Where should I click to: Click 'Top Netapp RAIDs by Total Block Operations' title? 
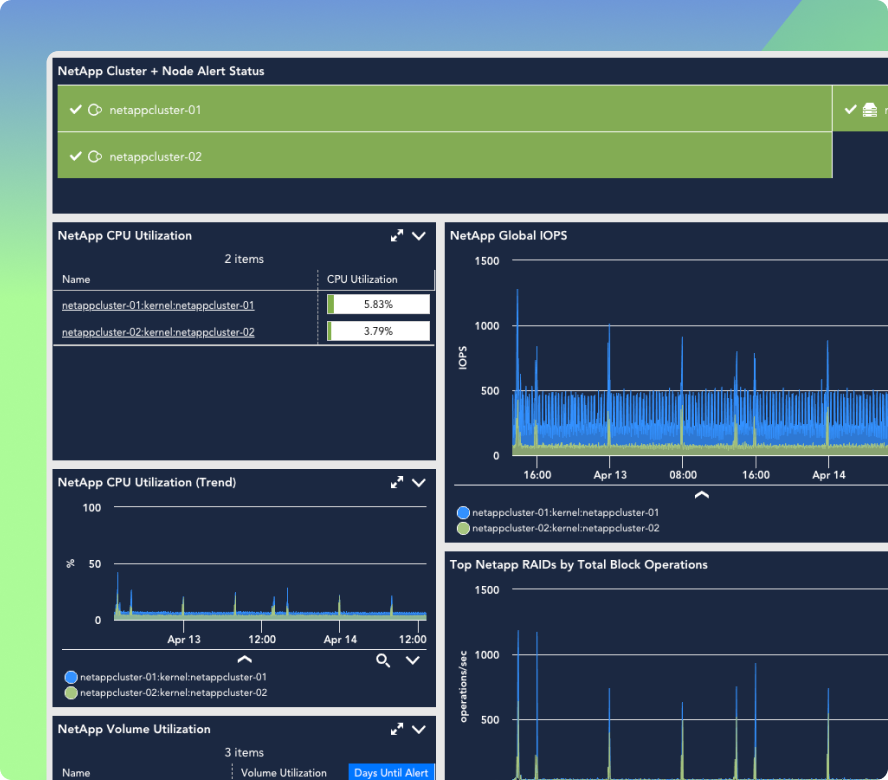click(579, 565)
